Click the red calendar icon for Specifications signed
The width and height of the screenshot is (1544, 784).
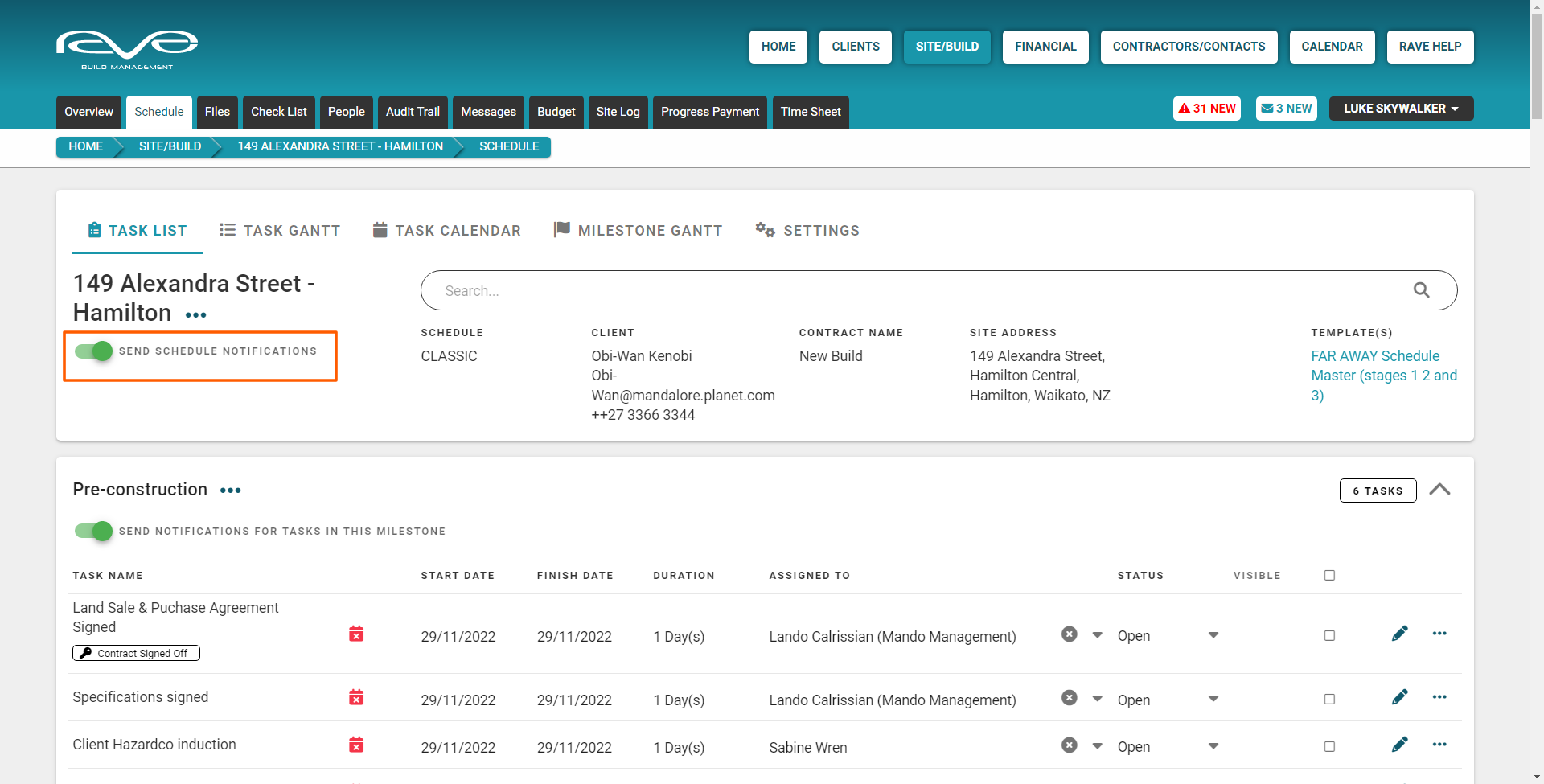pyautogui.click(x=356, y=697)
